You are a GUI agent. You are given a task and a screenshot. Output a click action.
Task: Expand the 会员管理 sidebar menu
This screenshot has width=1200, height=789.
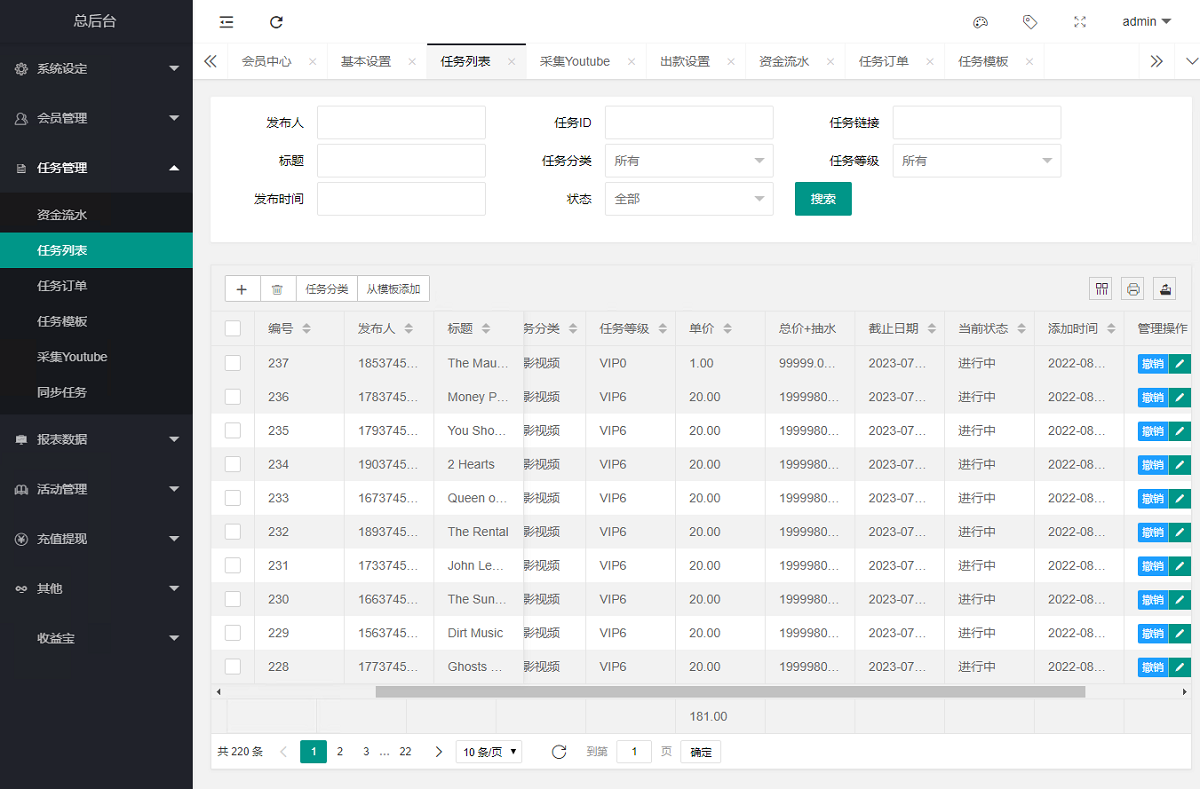[96, 118]
